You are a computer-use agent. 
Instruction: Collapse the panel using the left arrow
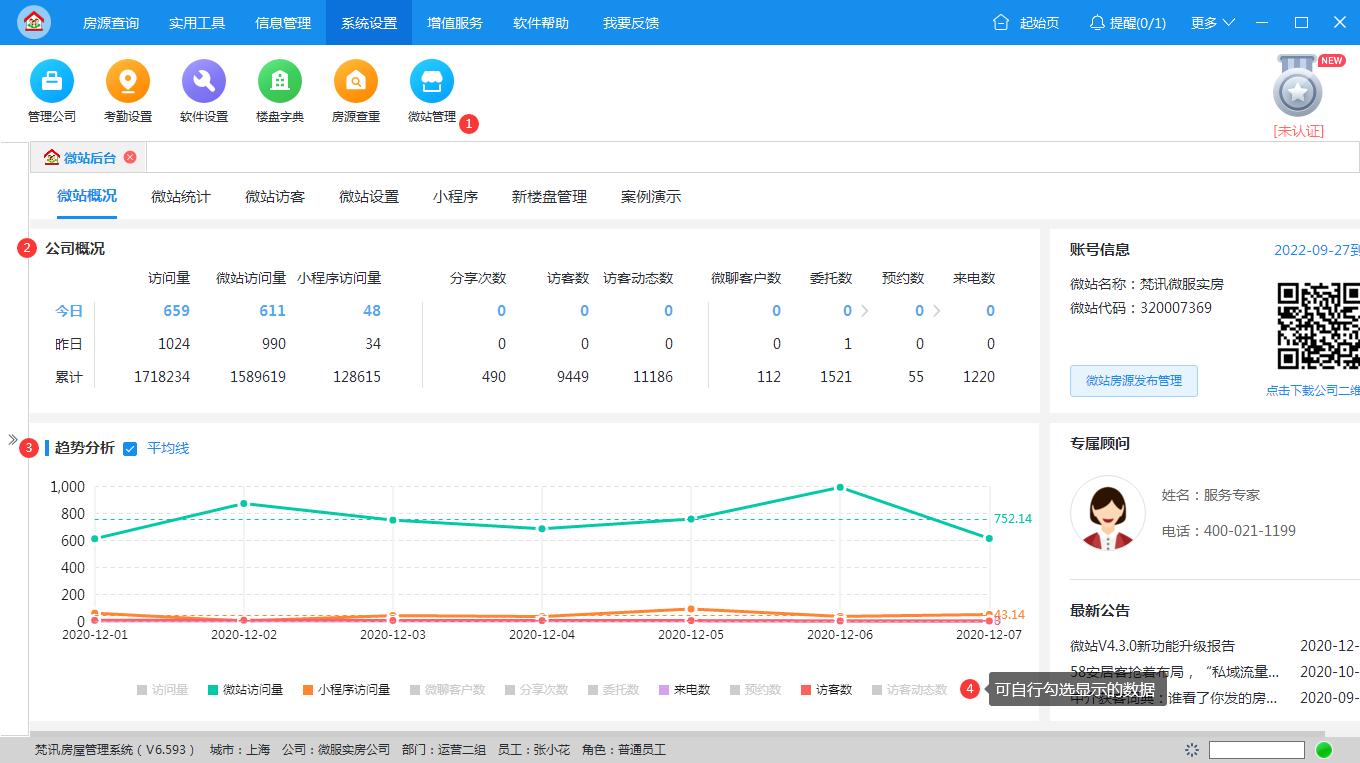[x=13, y=437]
